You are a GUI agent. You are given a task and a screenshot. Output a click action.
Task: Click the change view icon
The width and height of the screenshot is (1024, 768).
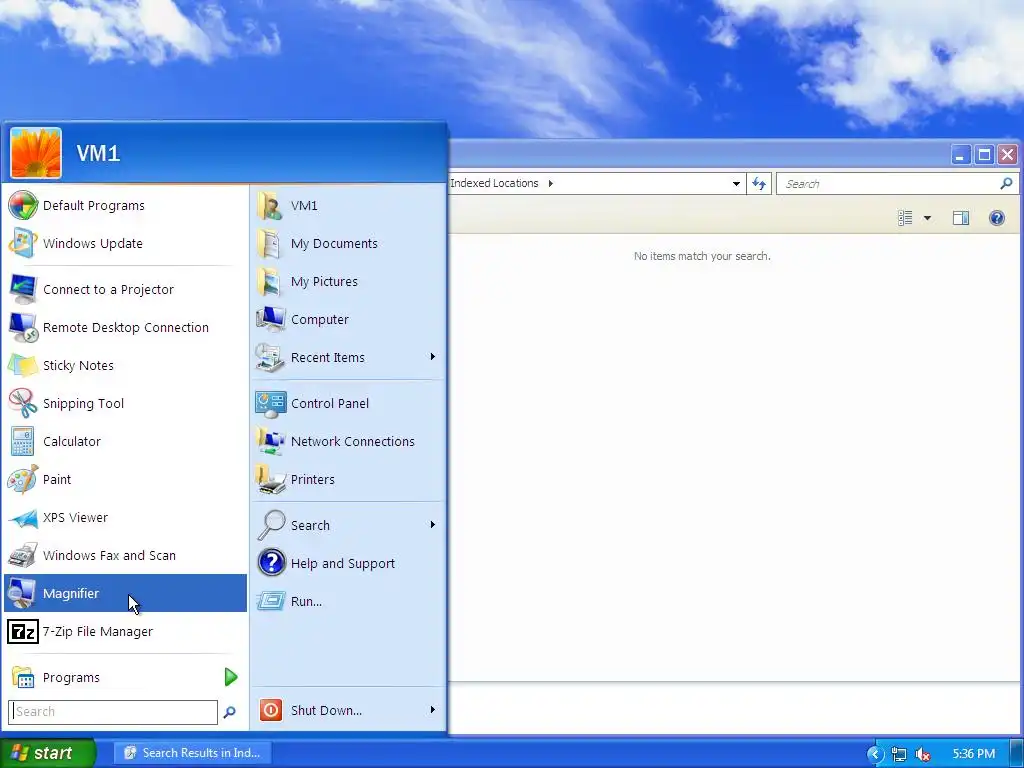905,217
